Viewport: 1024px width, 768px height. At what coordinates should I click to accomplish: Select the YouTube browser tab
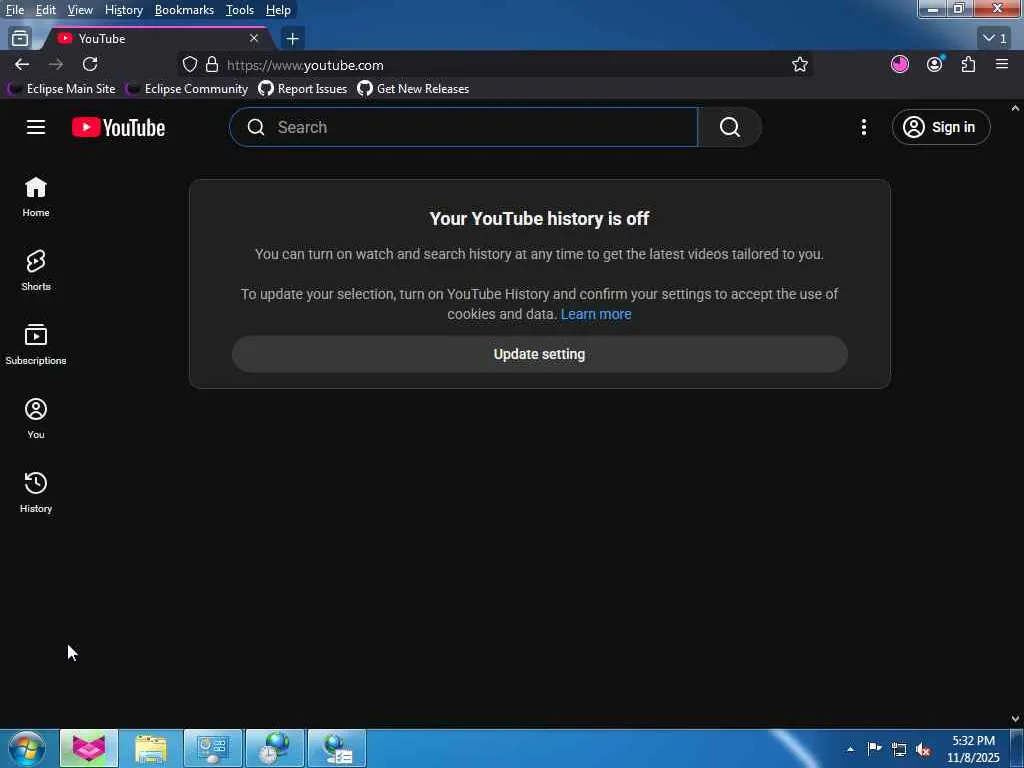[157, 39]
